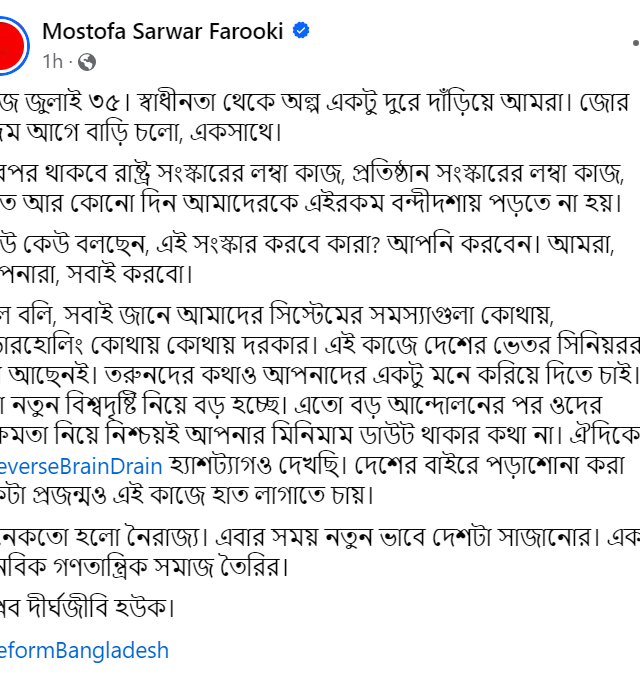The width and height of the screenshot is (640, 678).
Task: Click the 1h post timestamp
Action: click(x=52, y=61)
